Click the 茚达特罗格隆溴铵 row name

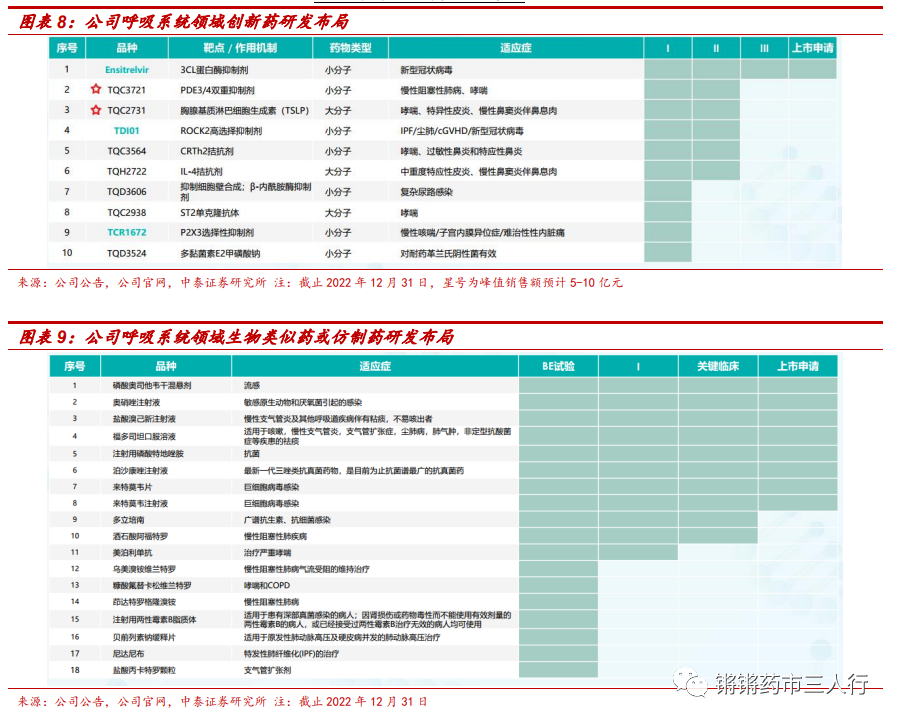click(x=144, y=602)
